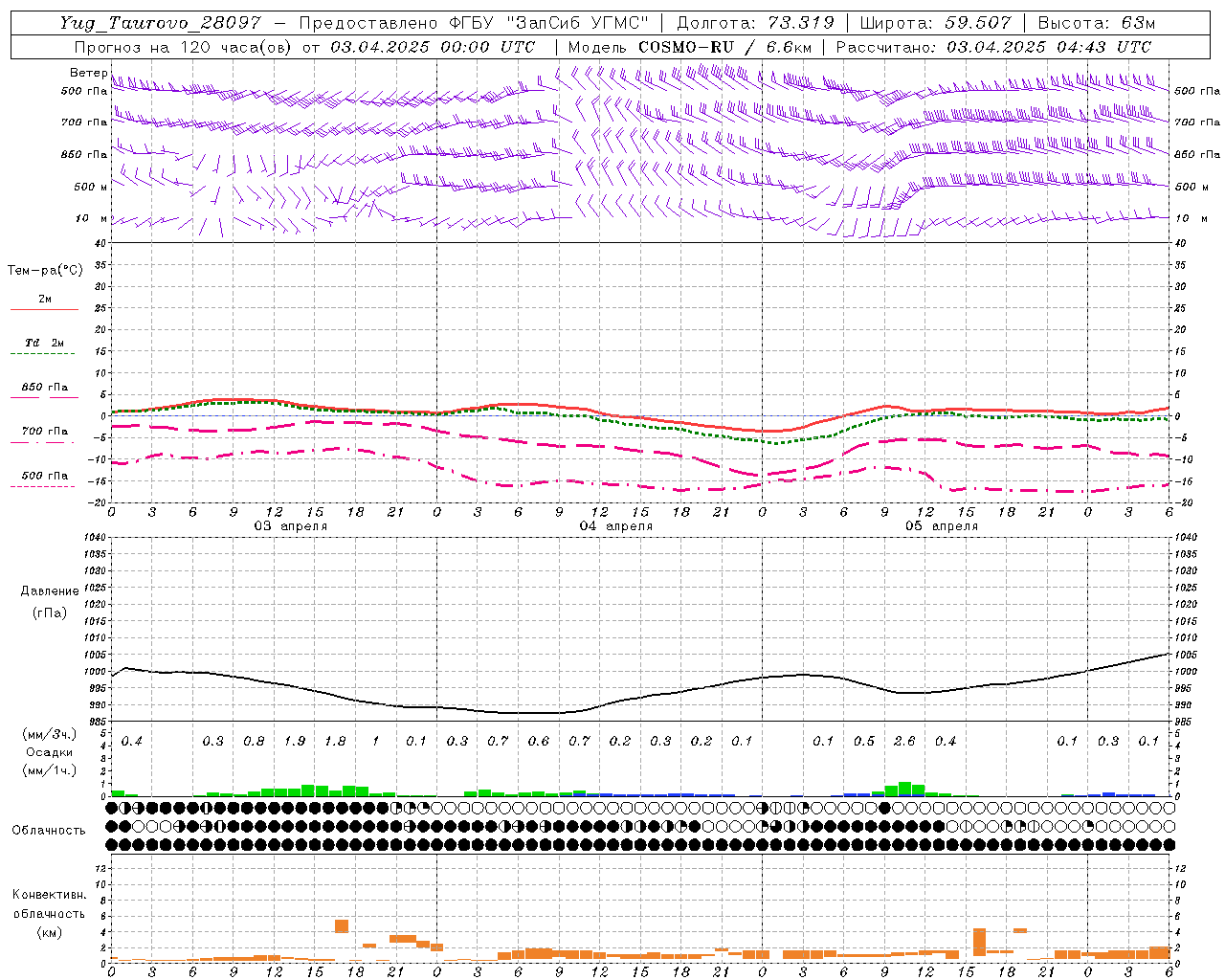
Task: Select the '03 апреля' date label
Action: point(290,526)
